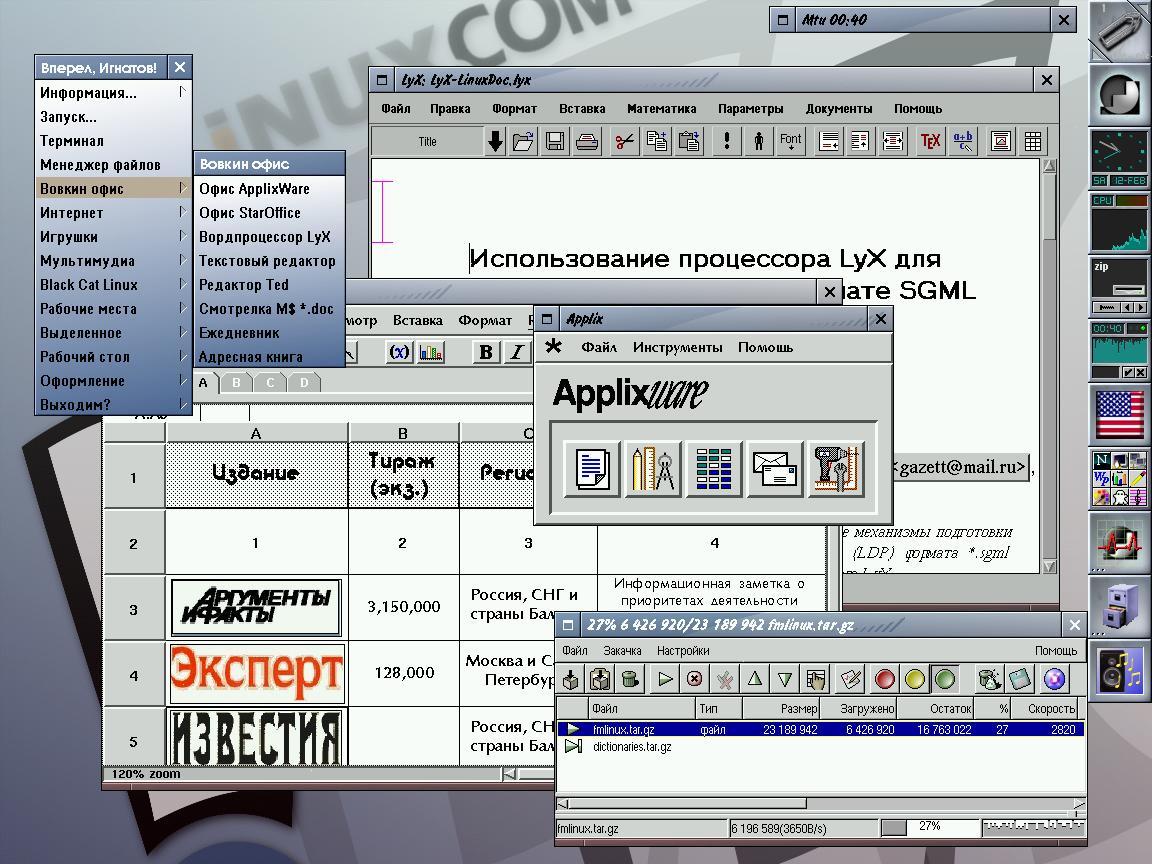Copy selection in LyX toolbar
Viewport: 1152px width, 864px height.
click(656, 140)
